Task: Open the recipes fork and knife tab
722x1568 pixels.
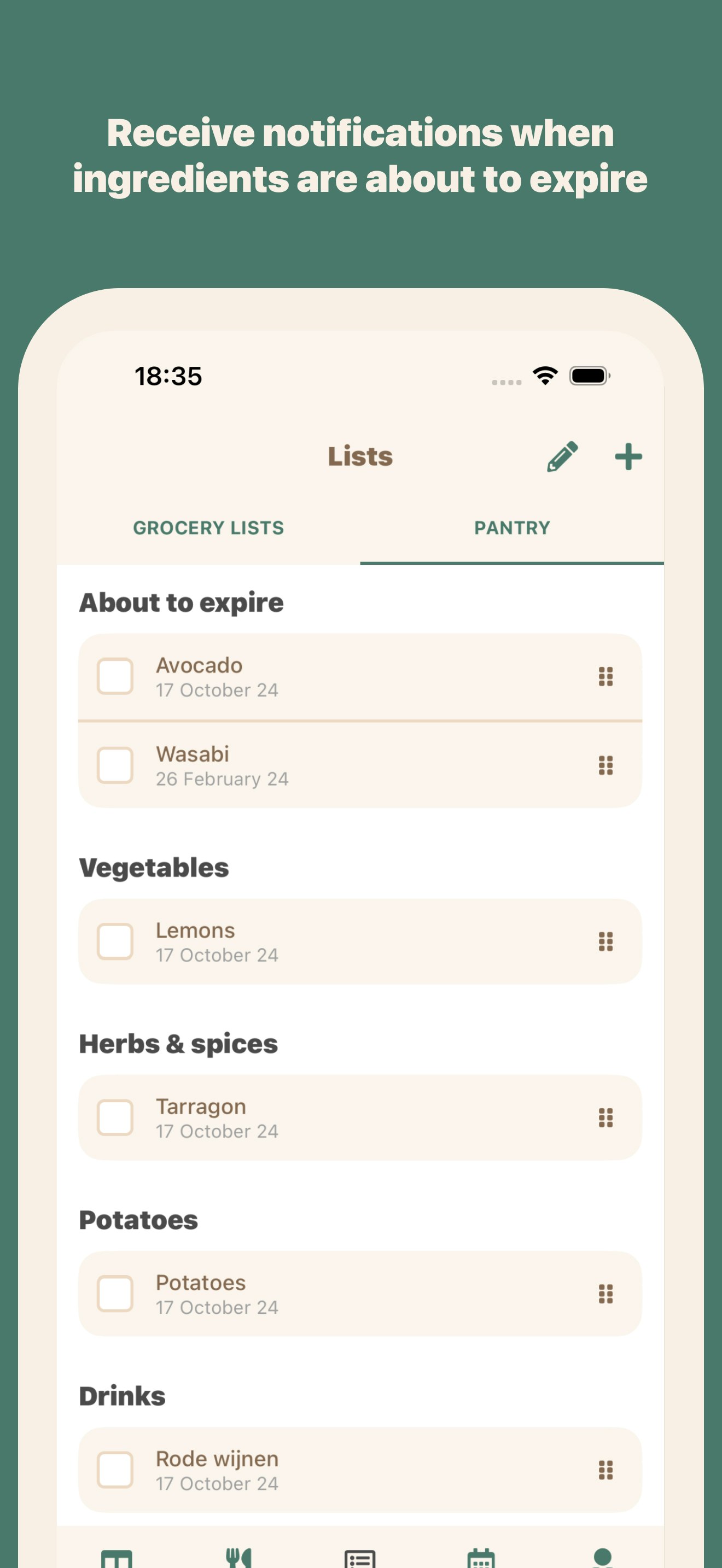Action: (x=238, y=1557)
